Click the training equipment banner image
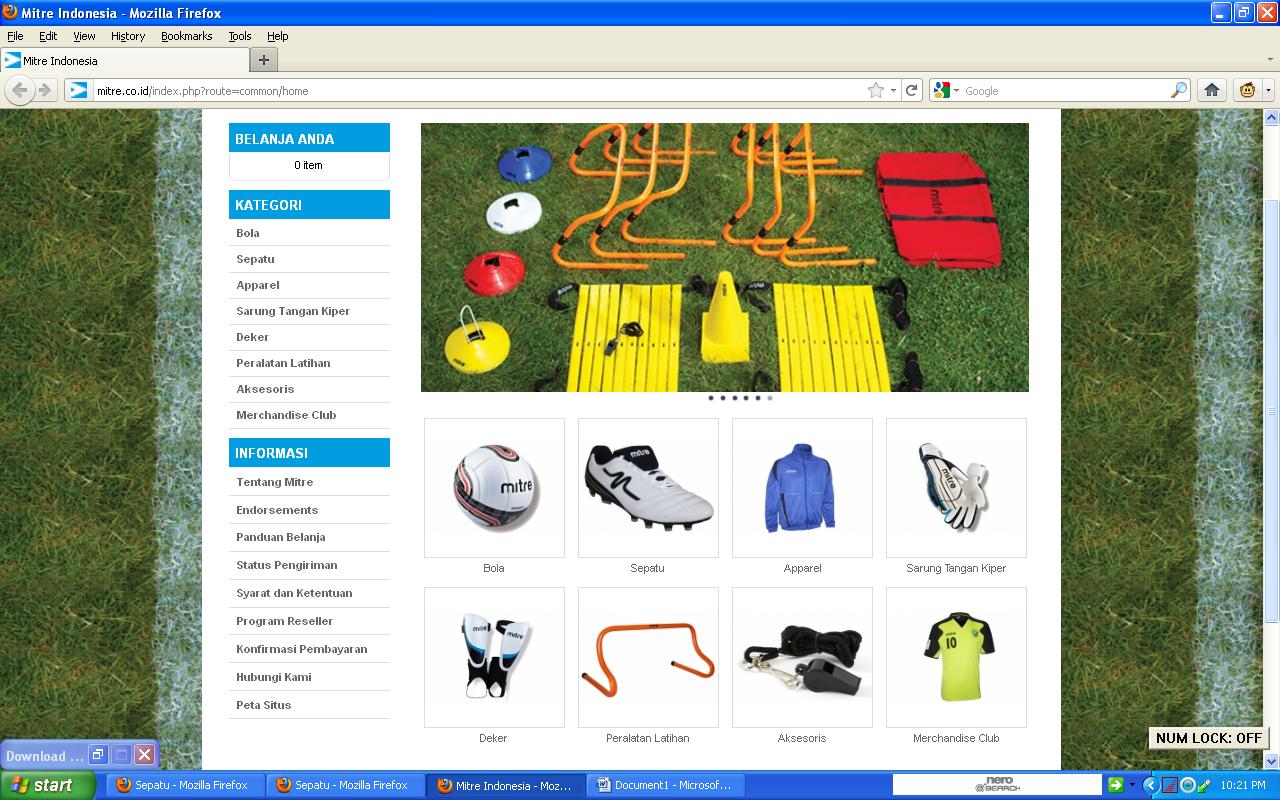 (x=725, y=258)
